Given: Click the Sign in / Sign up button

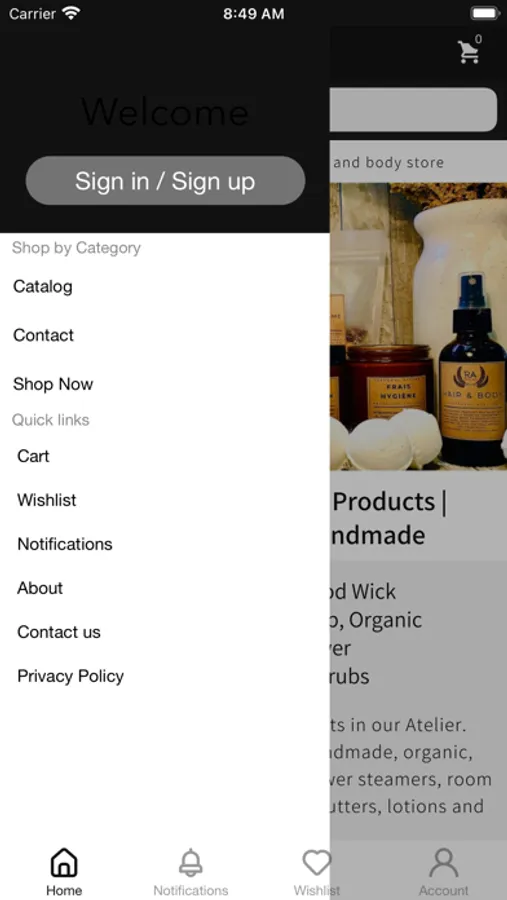Looking at the screenshot, I should [x=165, y=181].
